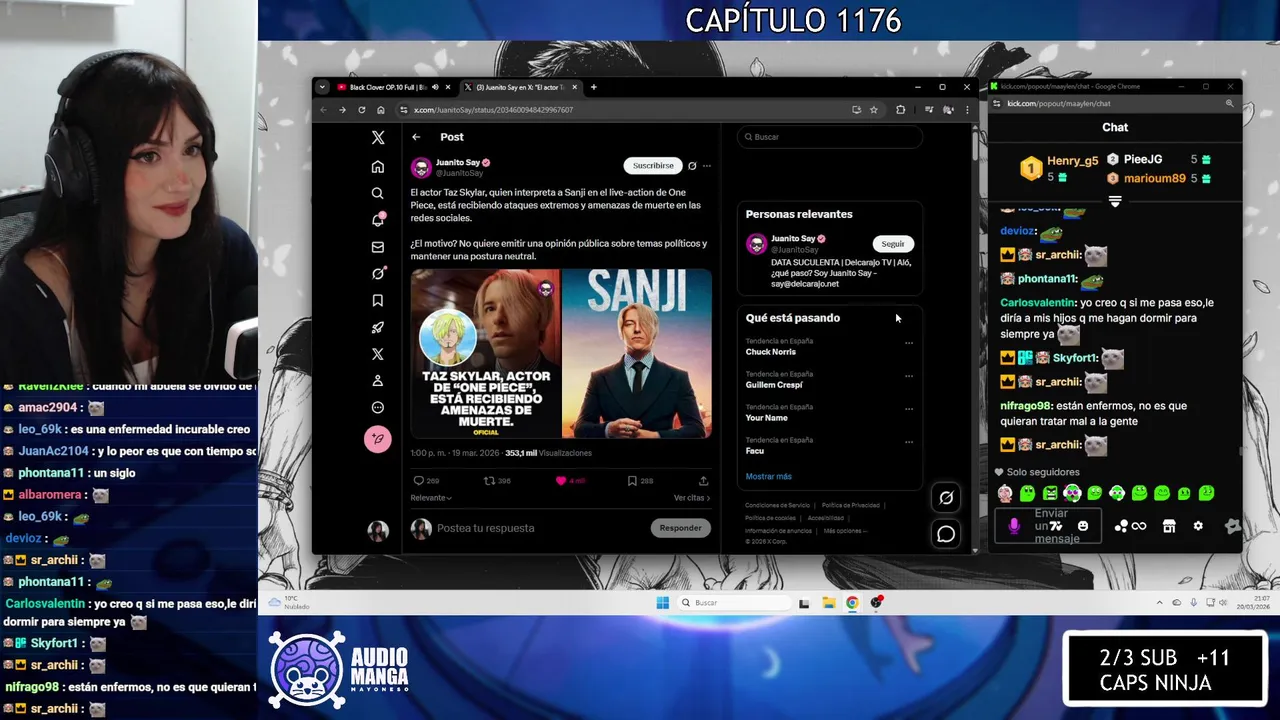Mute audio on Black Clover tab

pyautogui.click(x=435, y=87)
